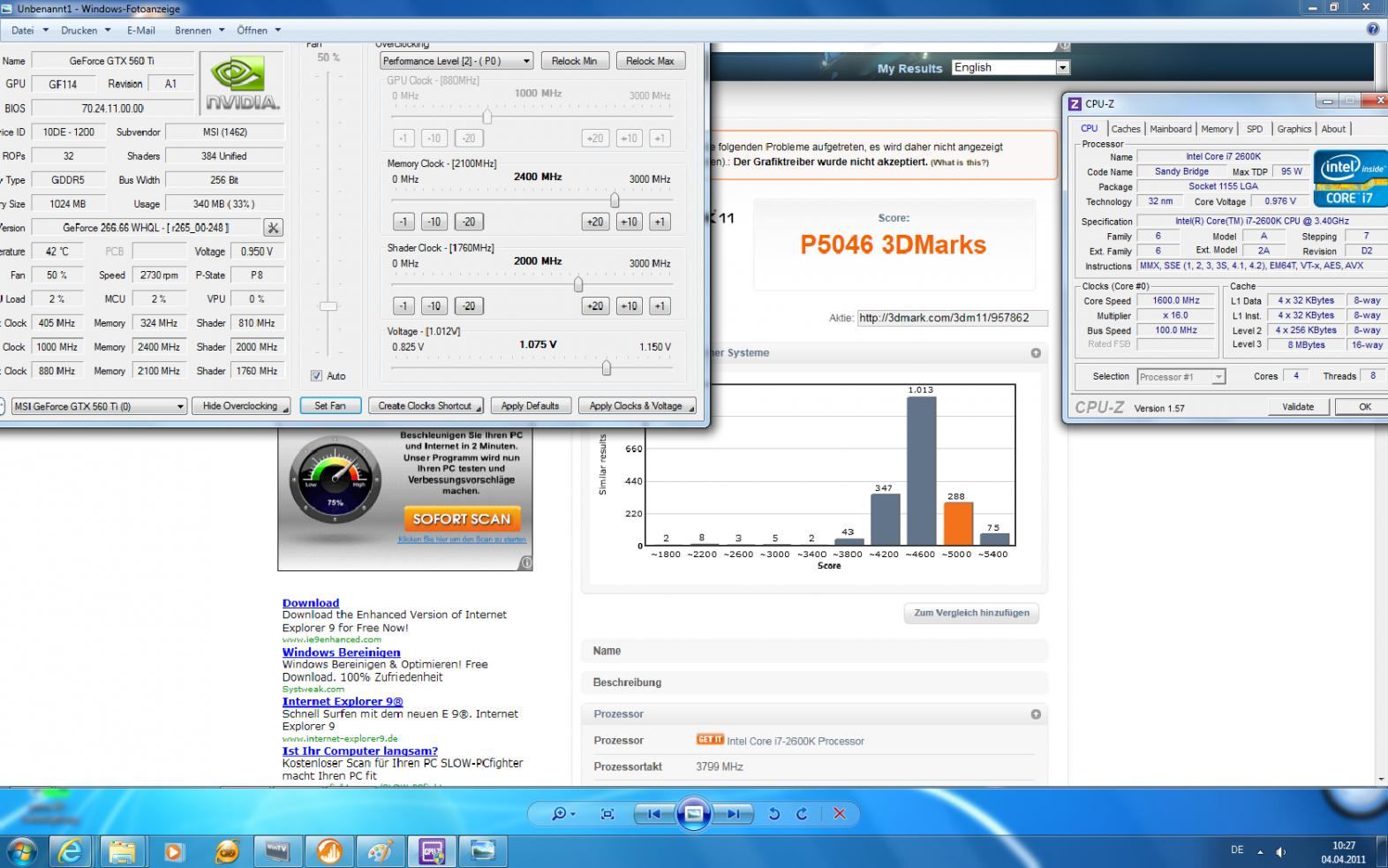The width and height of the screenshot is (1388, 868).
Task: Click the E-Mail menu item
Action: tap(140, 30)
